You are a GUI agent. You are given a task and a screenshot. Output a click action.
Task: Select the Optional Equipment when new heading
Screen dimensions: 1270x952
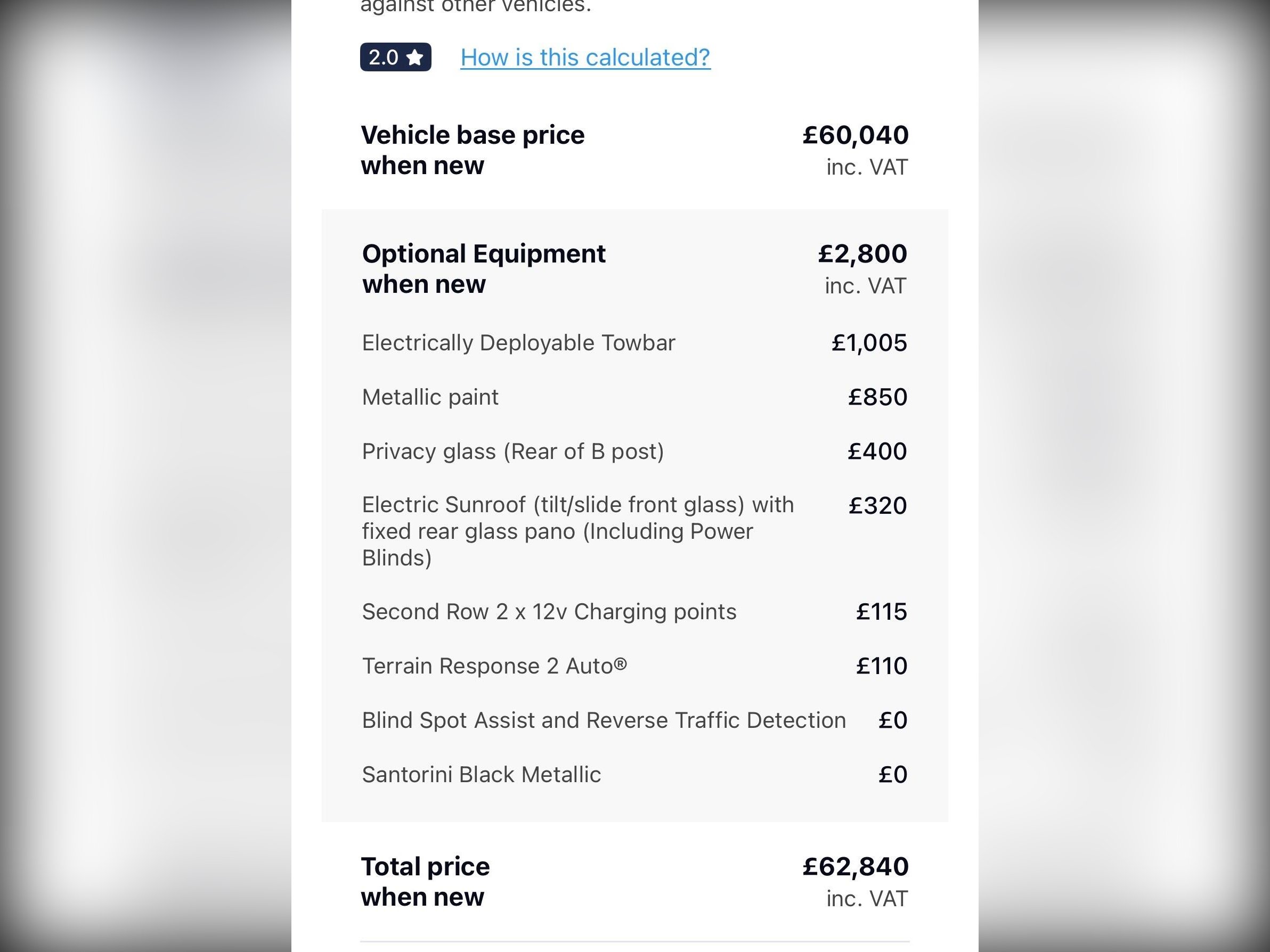tap(483, 268)
